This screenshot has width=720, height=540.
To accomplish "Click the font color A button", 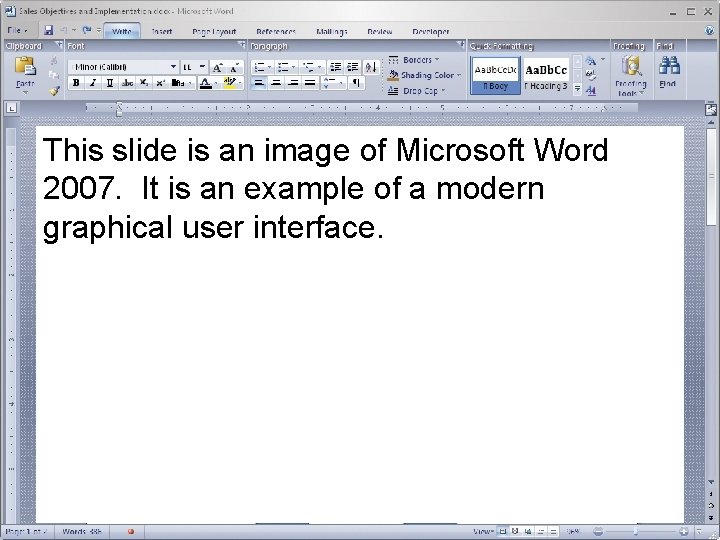I will 206,83.
